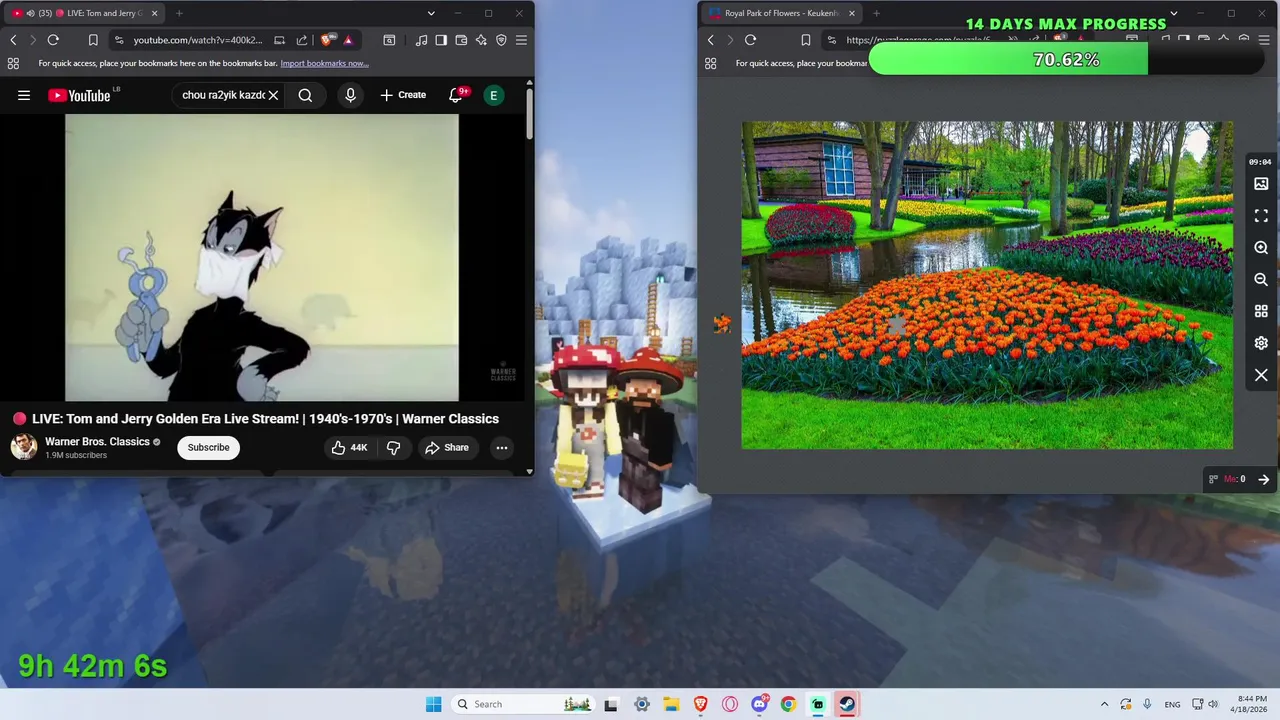Zoom out on the puzzle
Image resolution: width=1280 pixels, height=720 pixels.
[x=1261, y=280]
